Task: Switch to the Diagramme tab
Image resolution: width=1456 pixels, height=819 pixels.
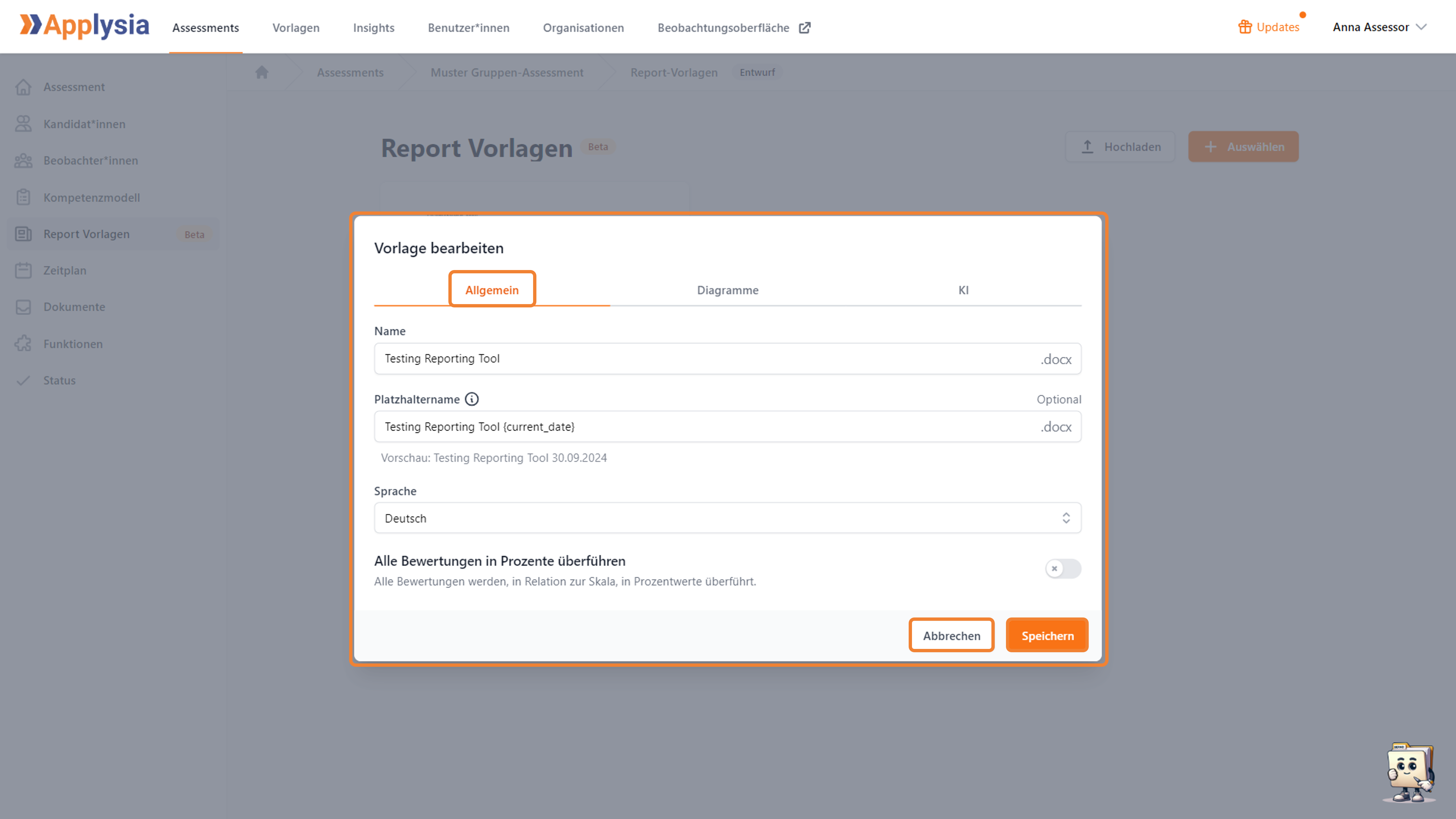Action: tap(727, 290)
